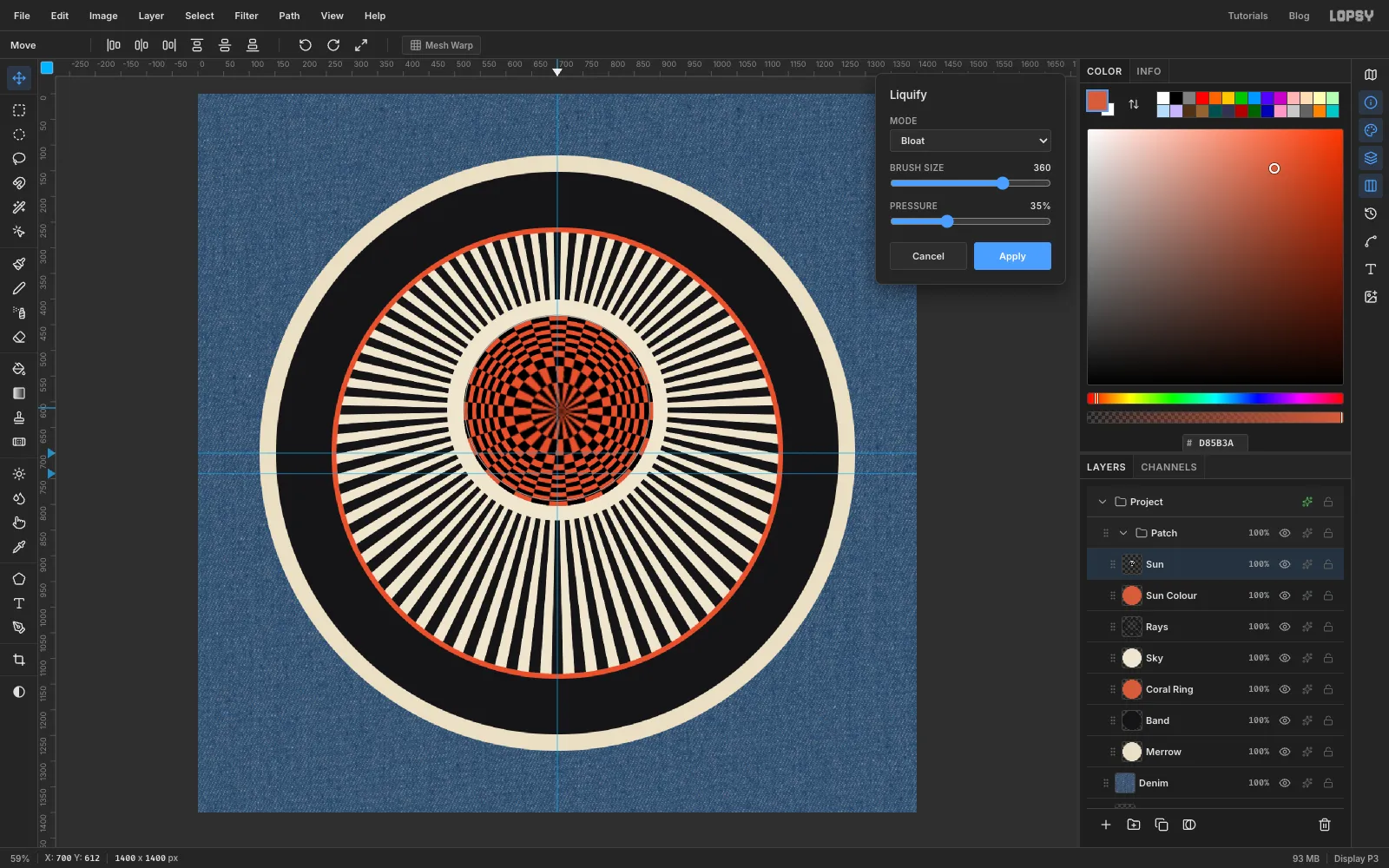Switch to the Info tab
The width and height of the screenshot is (1389, 868).
click(x=1149, y=71)
